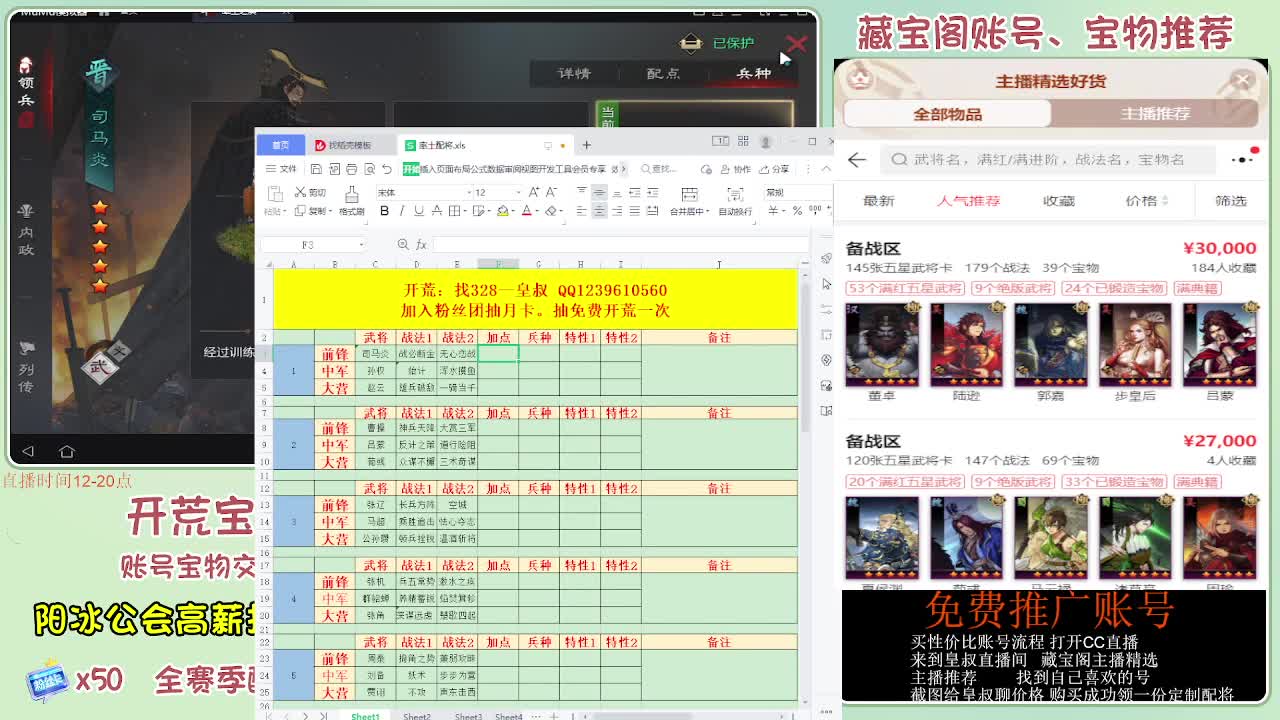Click the 人气推荐 sort option
Screen dimensions: 1280x720
968,200
